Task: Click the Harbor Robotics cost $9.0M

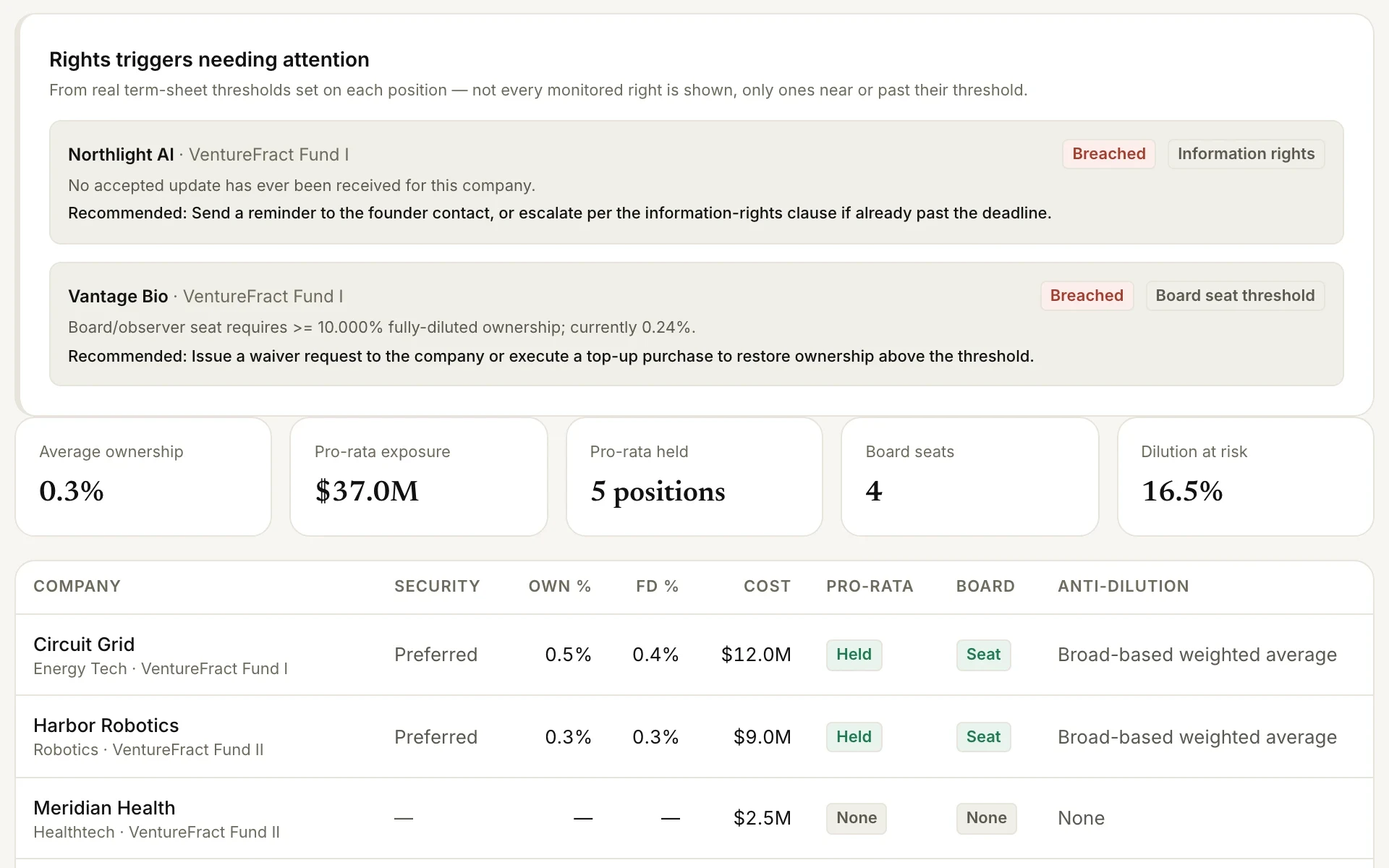Action: 763,737
